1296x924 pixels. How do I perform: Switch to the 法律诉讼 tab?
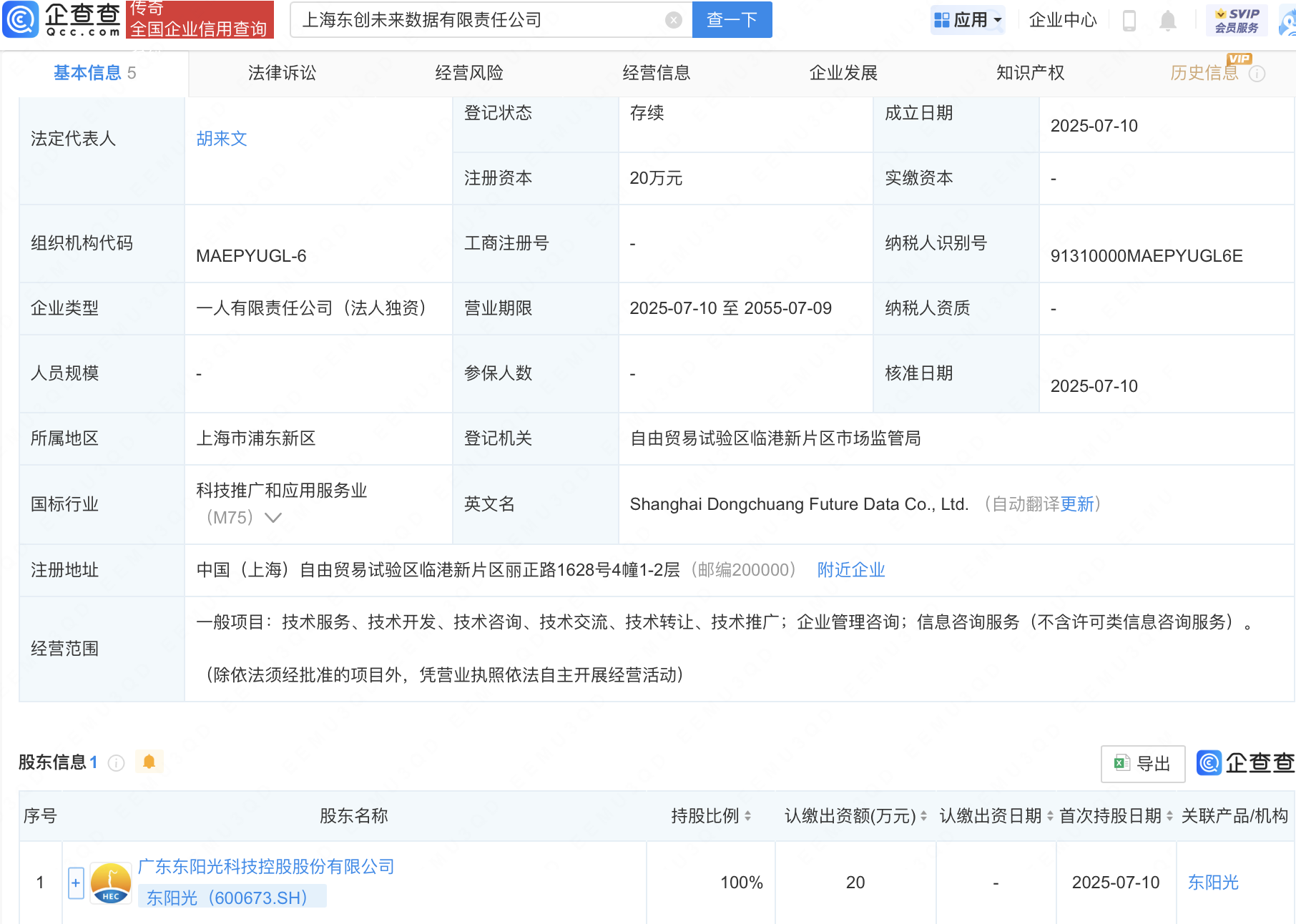282,73
